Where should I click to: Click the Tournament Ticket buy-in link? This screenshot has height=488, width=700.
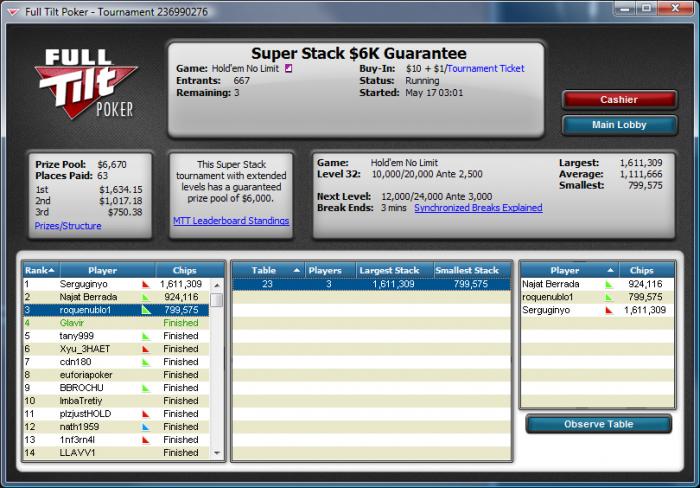coord(486,68)
